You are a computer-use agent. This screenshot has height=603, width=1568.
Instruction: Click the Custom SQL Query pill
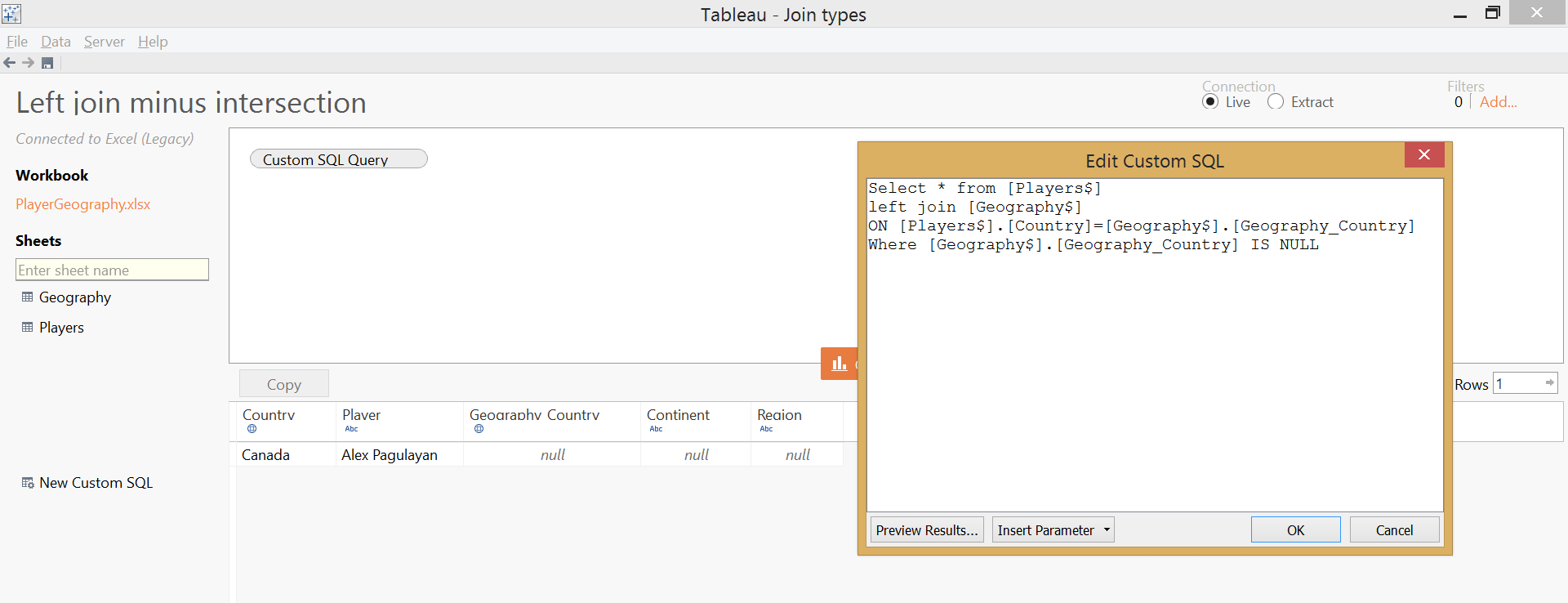339,159
